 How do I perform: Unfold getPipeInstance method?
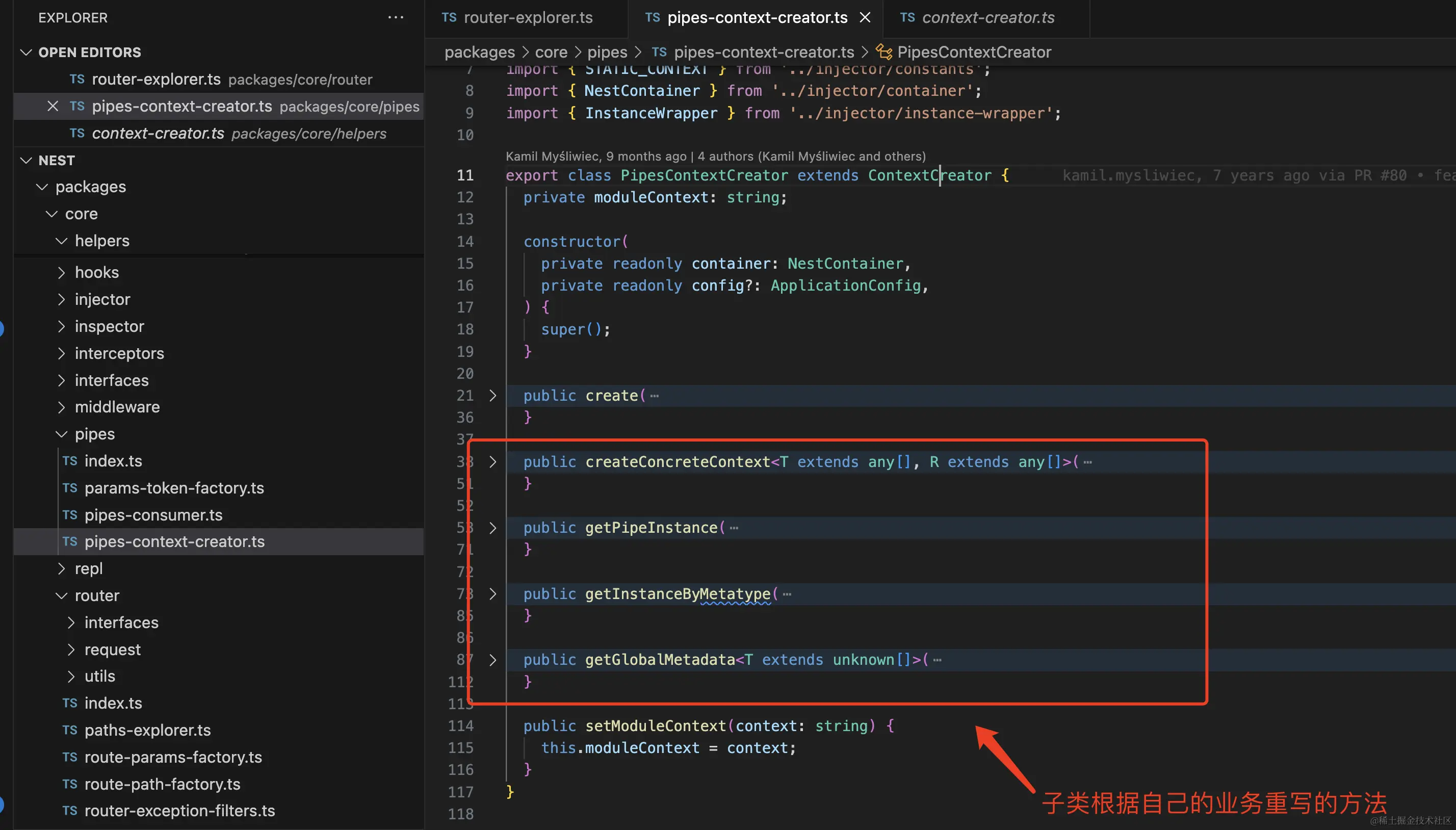[493, 528]
